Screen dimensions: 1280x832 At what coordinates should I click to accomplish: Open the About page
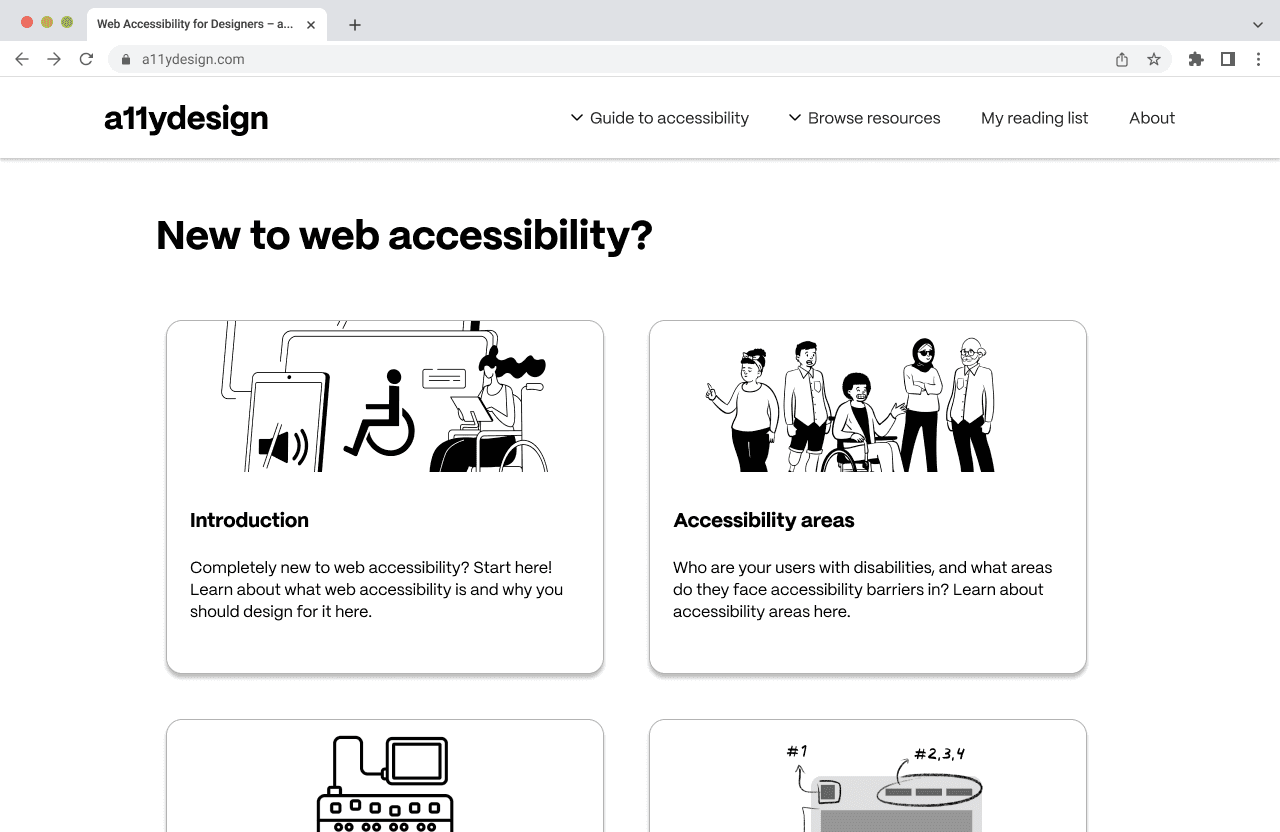1152,118
